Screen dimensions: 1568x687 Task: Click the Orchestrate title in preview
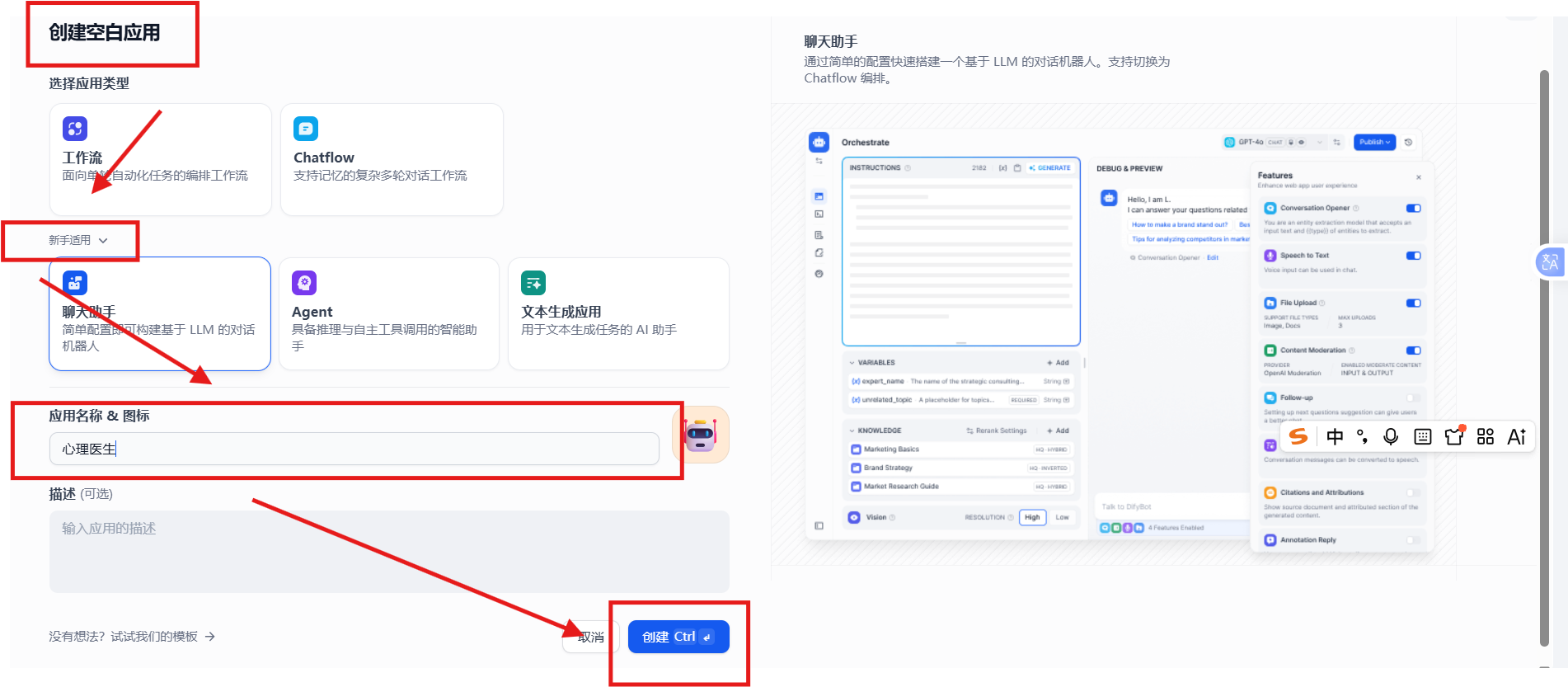[866, 143]
